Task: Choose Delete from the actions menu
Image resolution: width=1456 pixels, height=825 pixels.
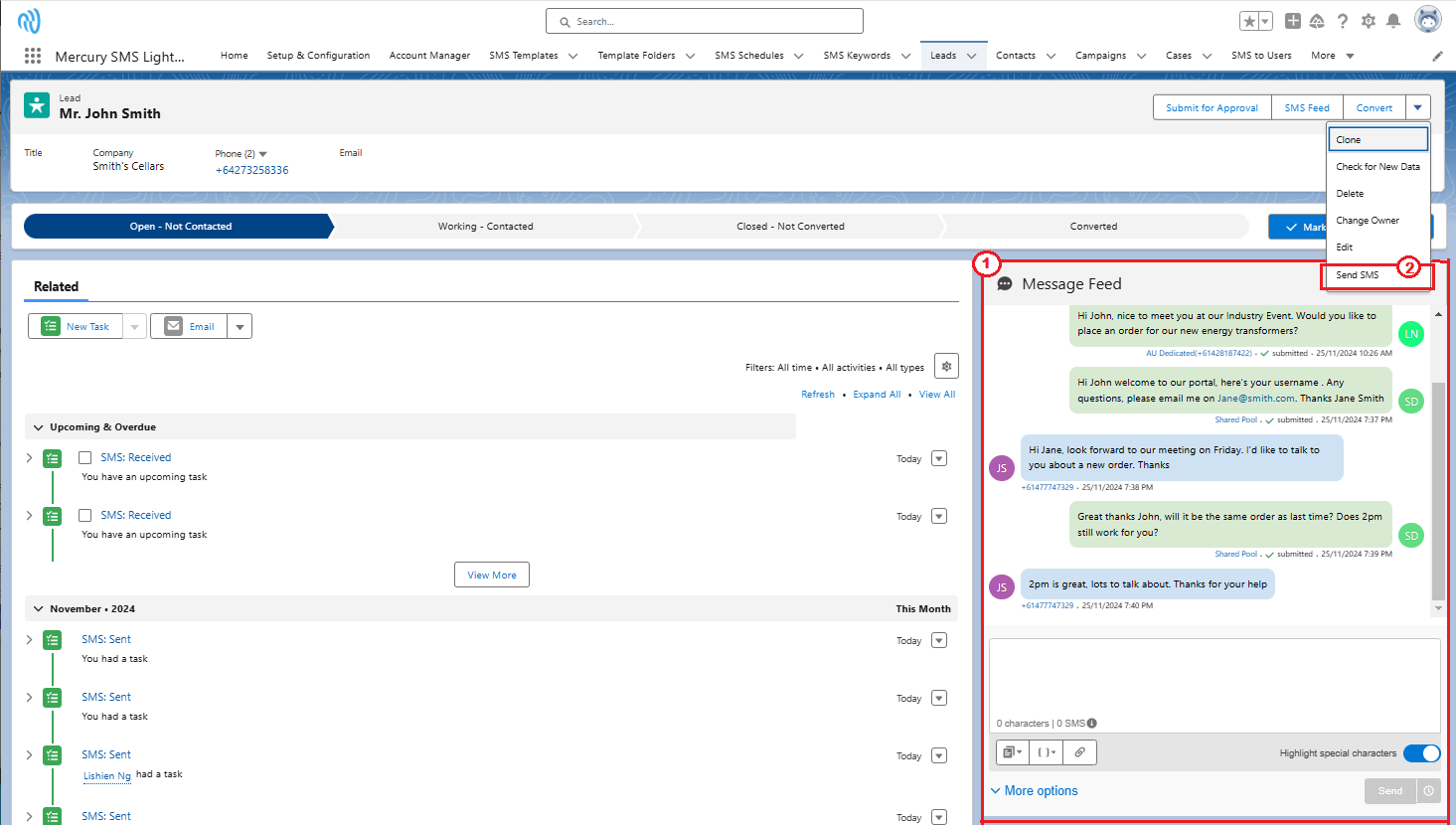Action: tap(1377, 194)
